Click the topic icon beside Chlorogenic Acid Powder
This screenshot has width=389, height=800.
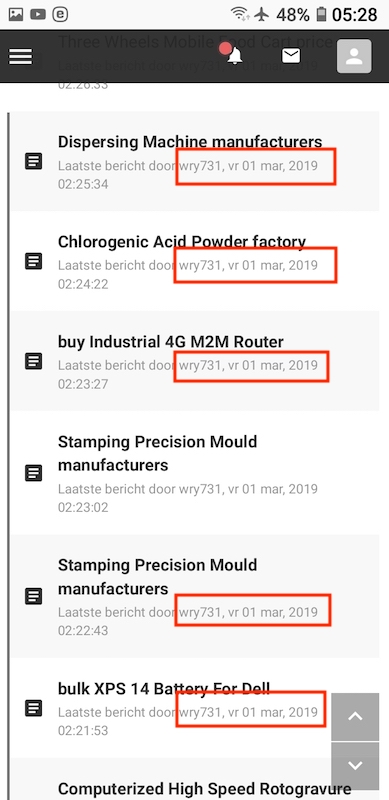coord(34,261)
